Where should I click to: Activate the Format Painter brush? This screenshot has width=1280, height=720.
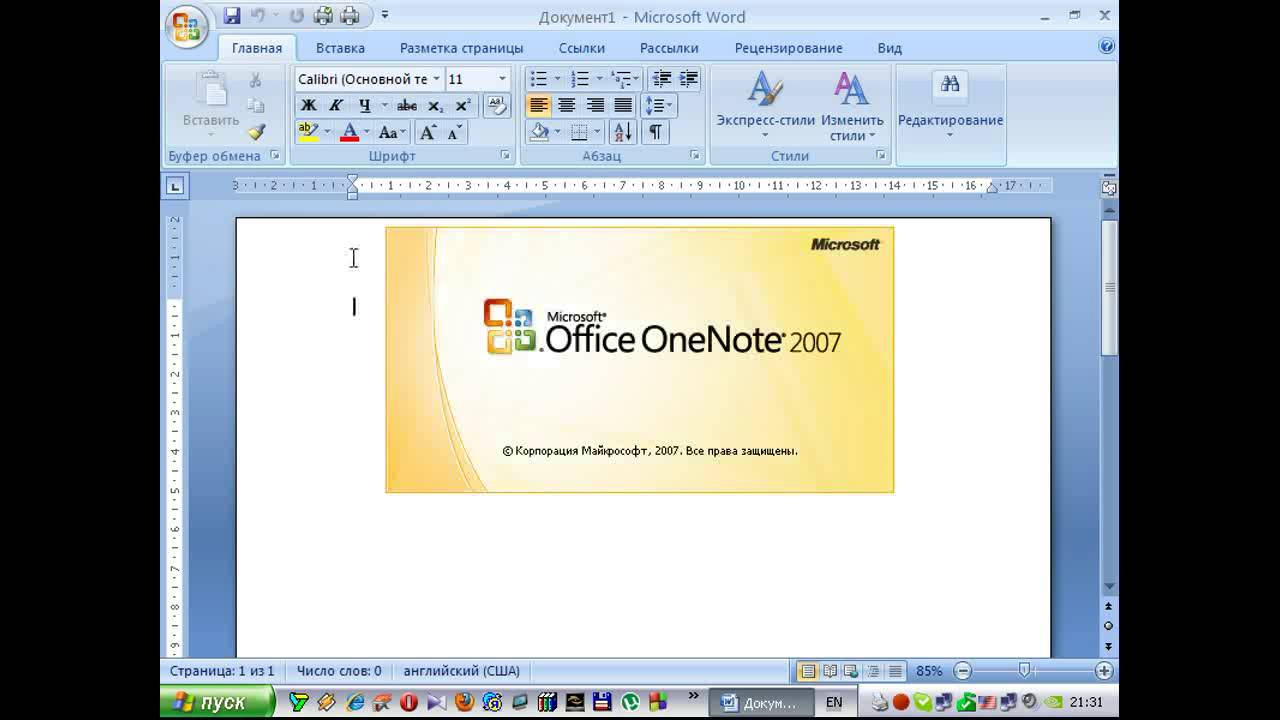pyautogui.click(x=256, y=132)
